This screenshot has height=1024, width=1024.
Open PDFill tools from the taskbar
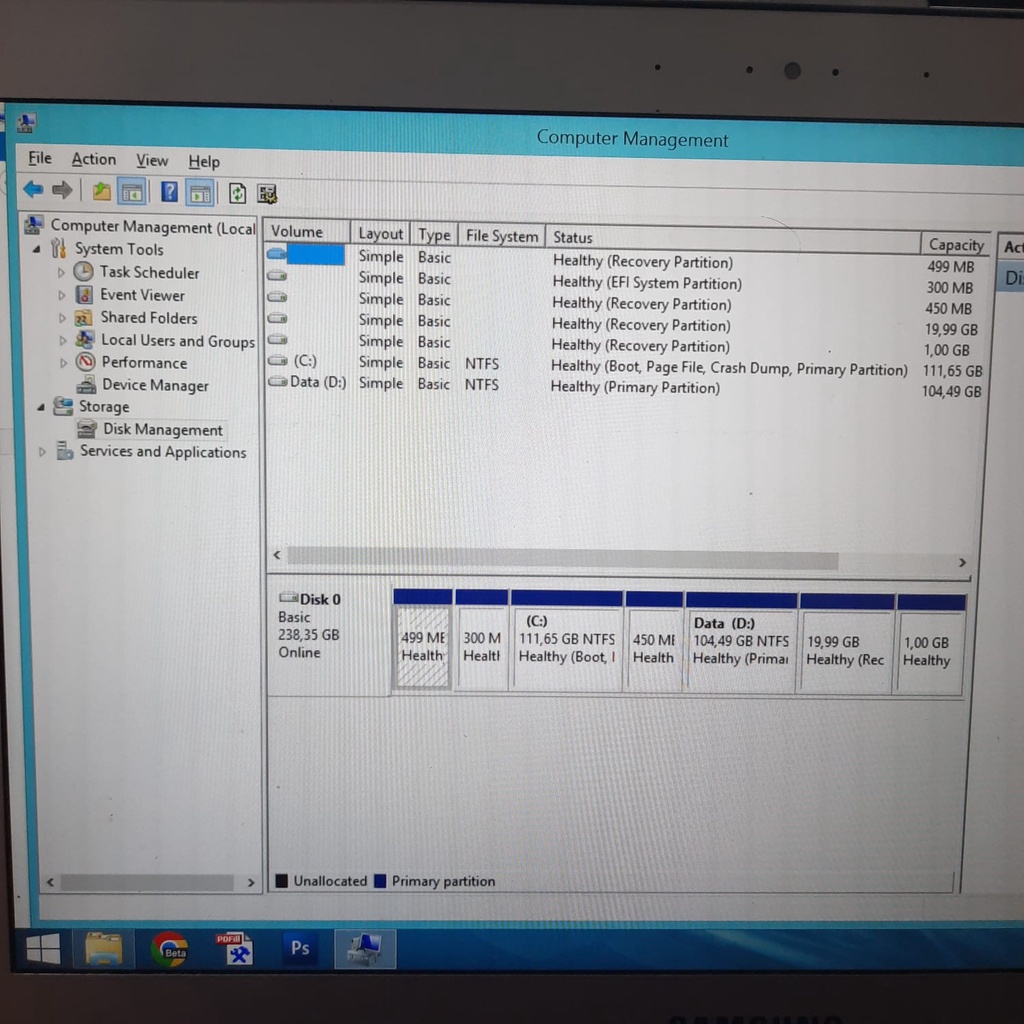click(x=234, y=949)
